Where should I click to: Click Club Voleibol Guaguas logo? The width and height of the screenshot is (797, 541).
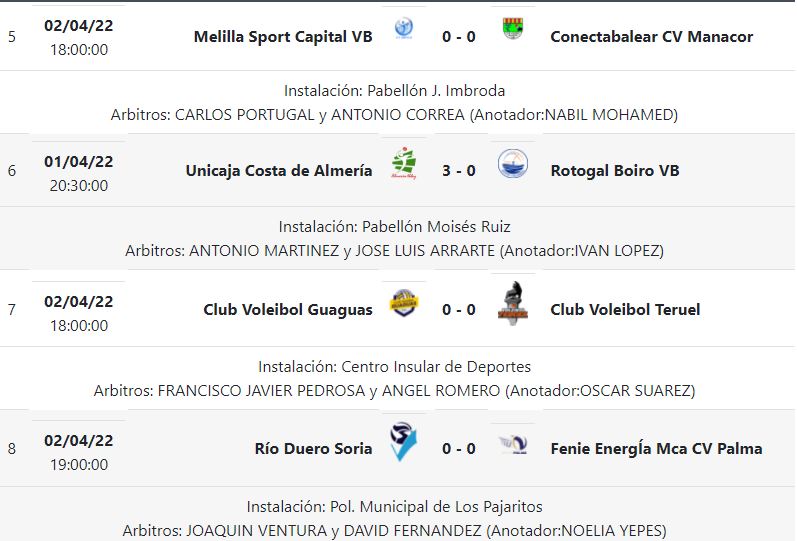pos(404,302)
